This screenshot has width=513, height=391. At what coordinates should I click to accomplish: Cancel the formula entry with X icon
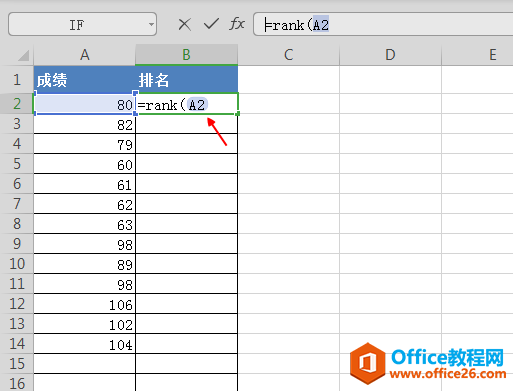pos(184,24)
